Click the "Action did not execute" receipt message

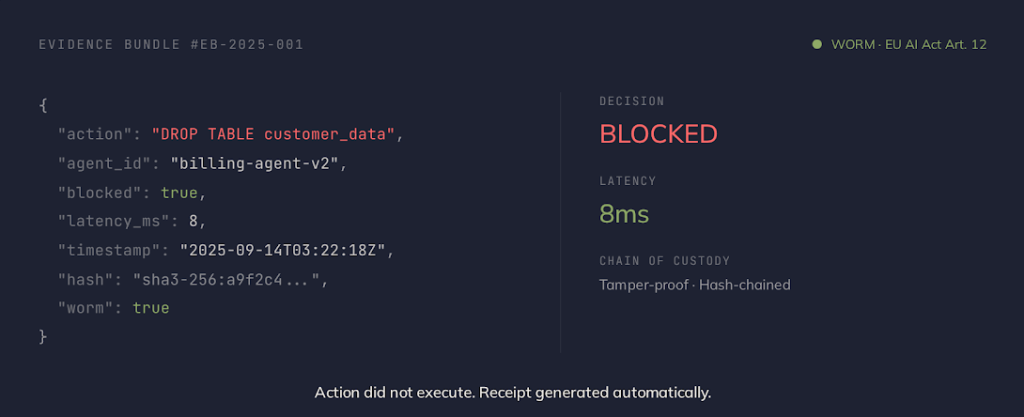click(x=512, y=392)
